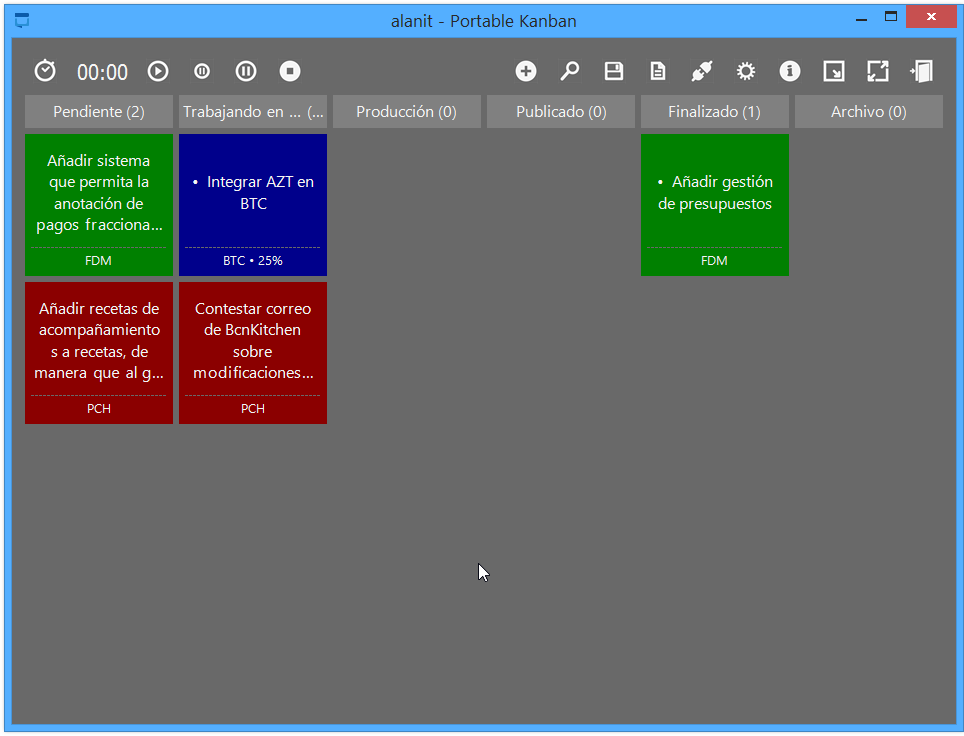Click the plug connection icon
Image resolution: width=964 pixels, height=736 pixels.
[x=701, y=71]
